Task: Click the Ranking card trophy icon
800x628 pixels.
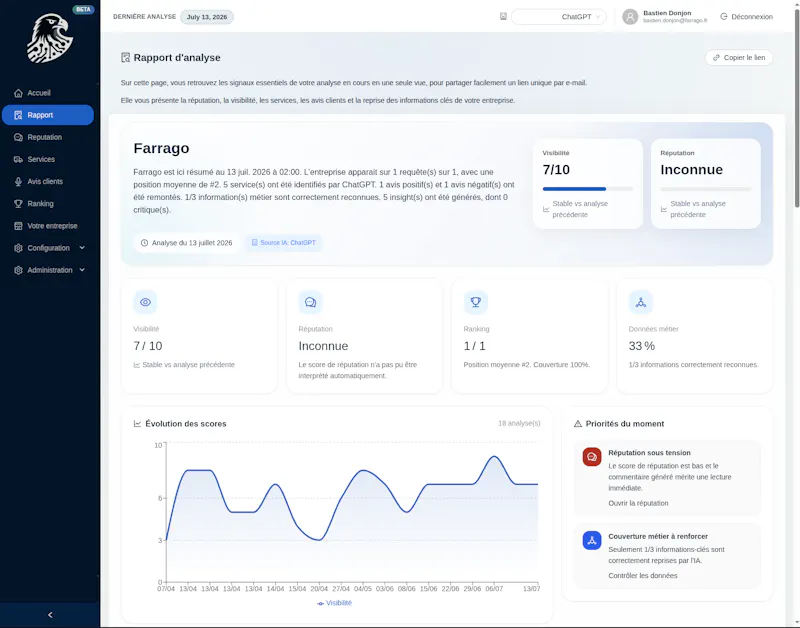Action: coord(476,302)
